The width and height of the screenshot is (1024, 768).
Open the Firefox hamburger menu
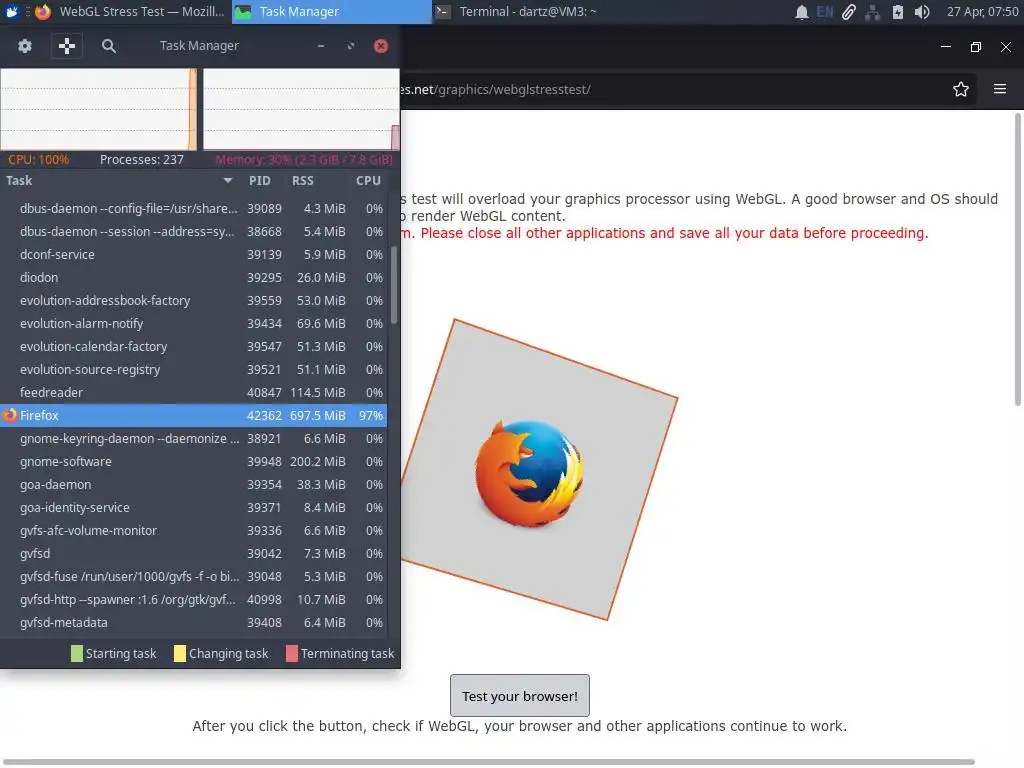click(x=1000, y=89)
